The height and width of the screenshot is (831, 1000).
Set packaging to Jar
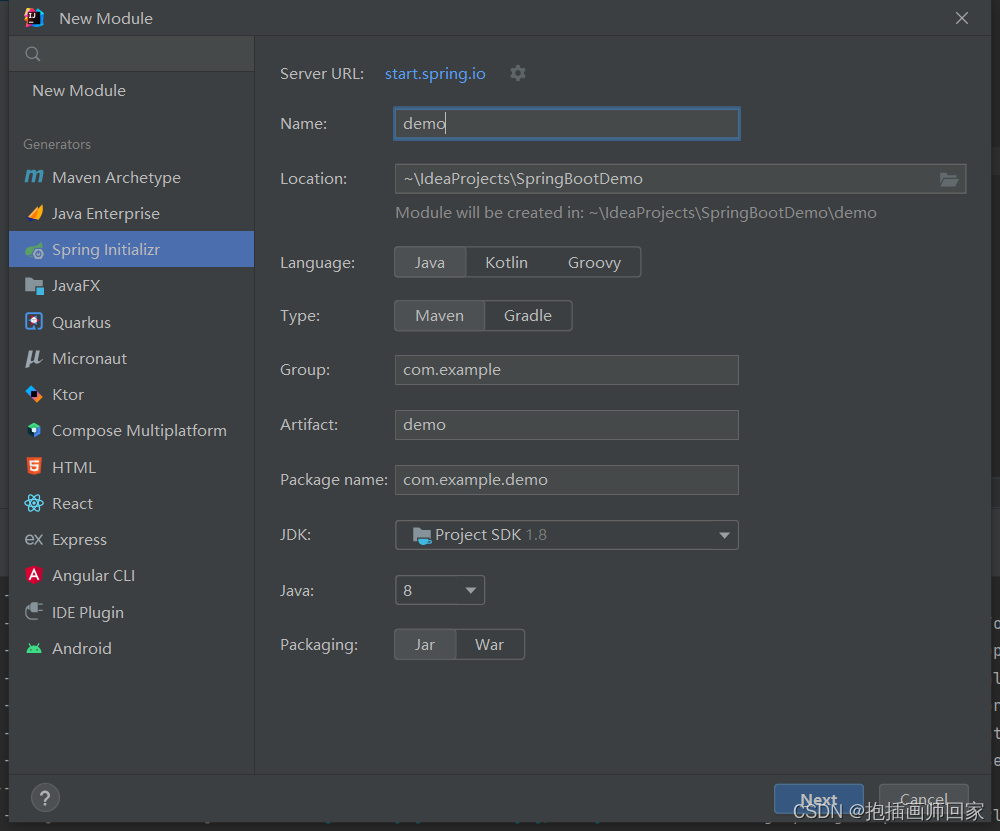pyautogui.click(x=425, y=645)
